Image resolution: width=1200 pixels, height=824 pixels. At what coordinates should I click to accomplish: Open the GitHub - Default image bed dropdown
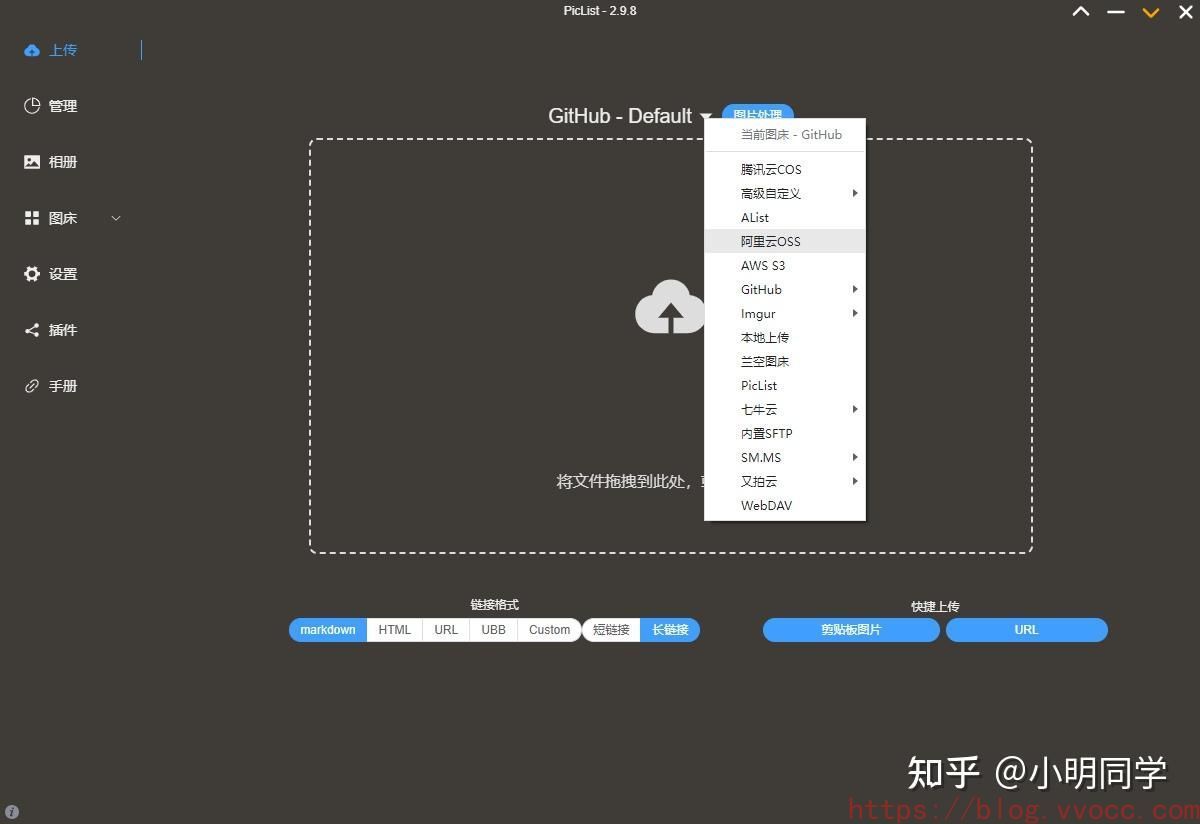click(x=628, y=116)
